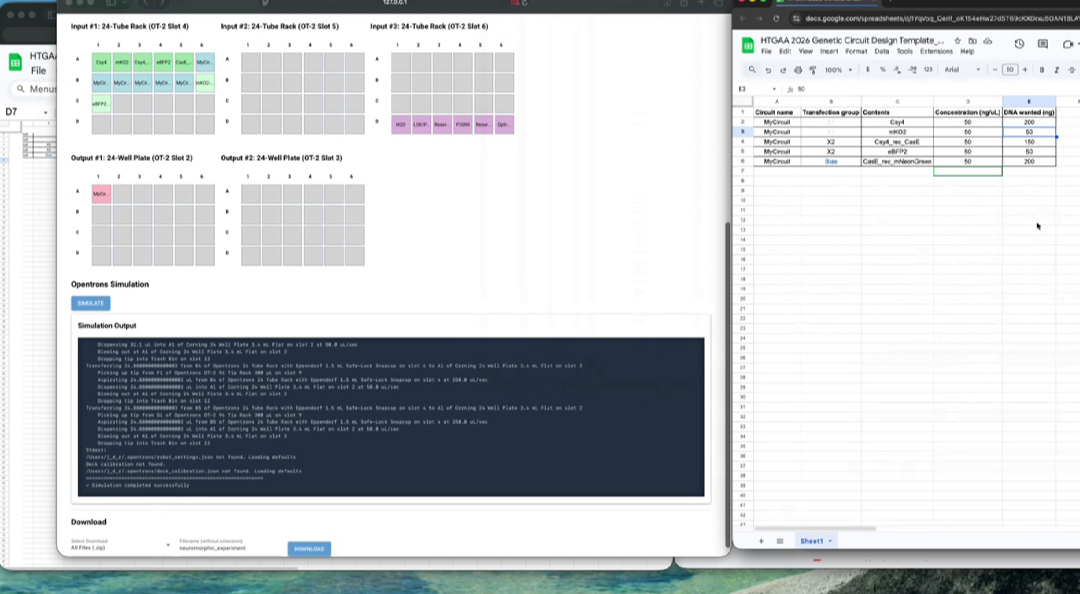Screen dimensions: 1080x594
Task: Click increase decimal places icon
Action: tap(913, 70)
